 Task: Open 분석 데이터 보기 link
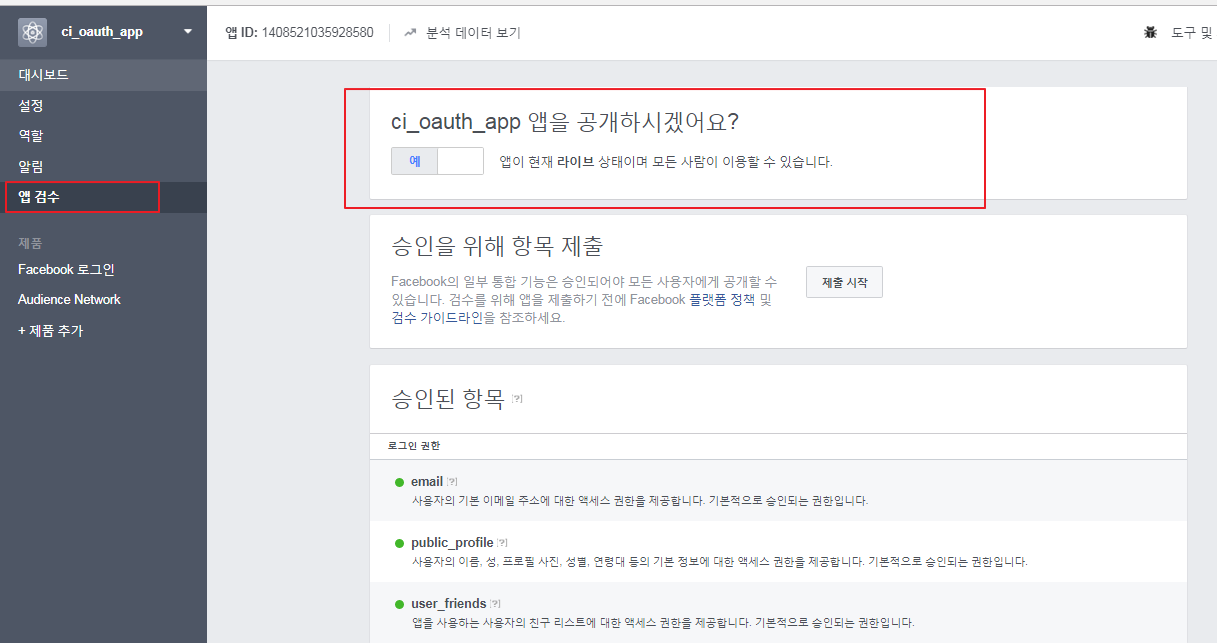[473, 33]
